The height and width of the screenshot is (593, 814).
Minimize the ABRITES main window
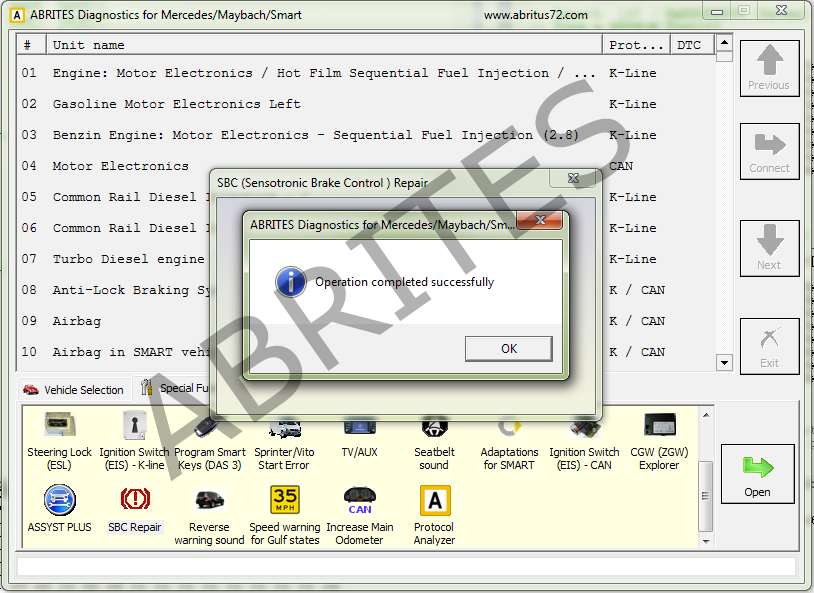[717, 10]
